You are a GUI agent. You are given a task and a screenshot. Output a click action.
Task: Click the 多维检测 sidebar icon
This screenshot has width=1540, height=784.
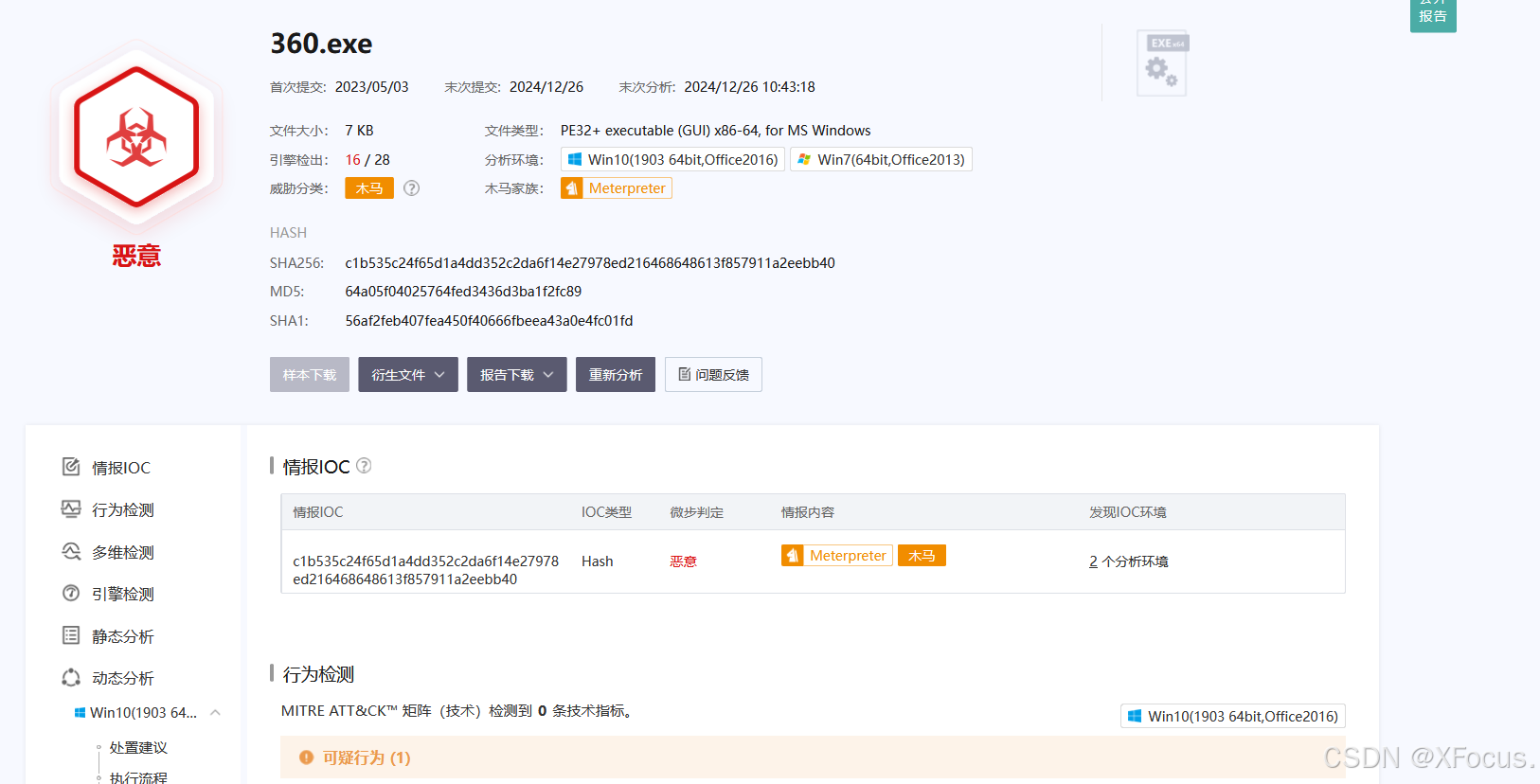71,551
